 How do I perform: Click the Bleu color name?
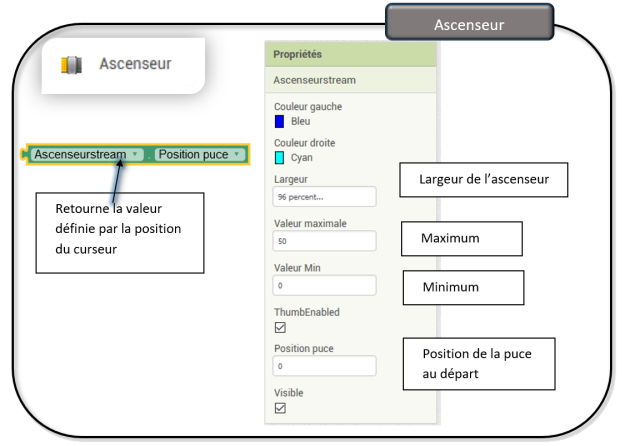coord(300,121)
